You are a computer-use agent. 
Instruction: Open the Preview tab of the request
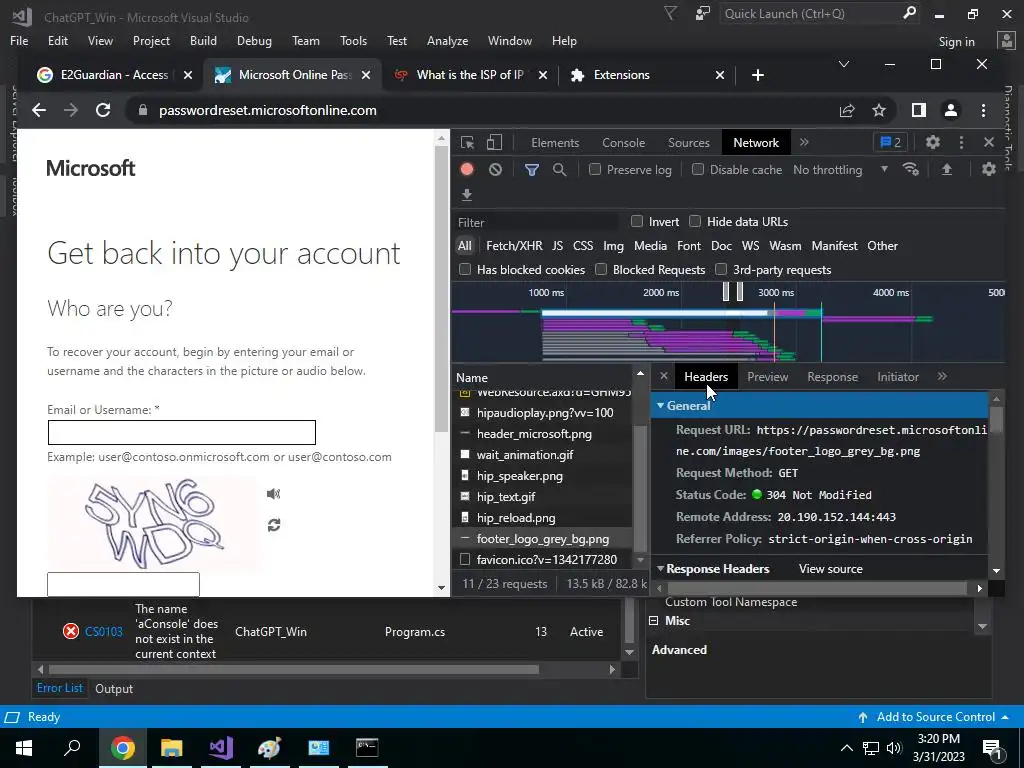(767, 377)
